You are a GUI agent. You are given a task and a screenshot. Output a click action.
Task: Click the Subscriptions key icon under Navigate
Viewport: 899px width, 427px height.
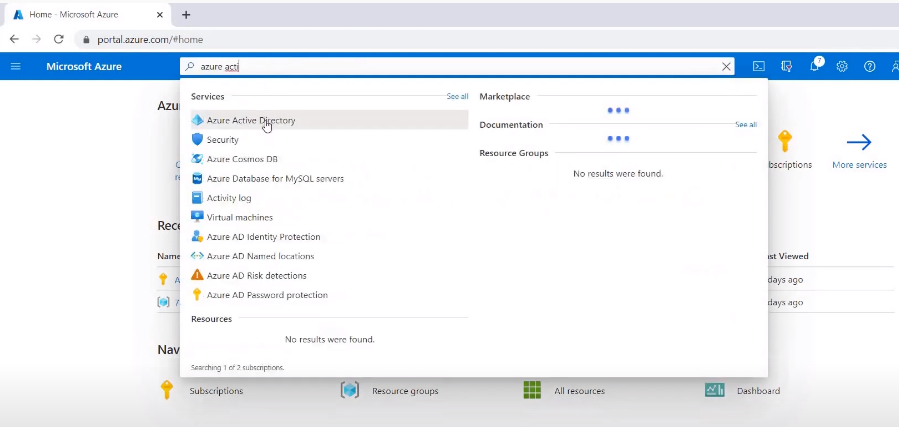[166, 390]
